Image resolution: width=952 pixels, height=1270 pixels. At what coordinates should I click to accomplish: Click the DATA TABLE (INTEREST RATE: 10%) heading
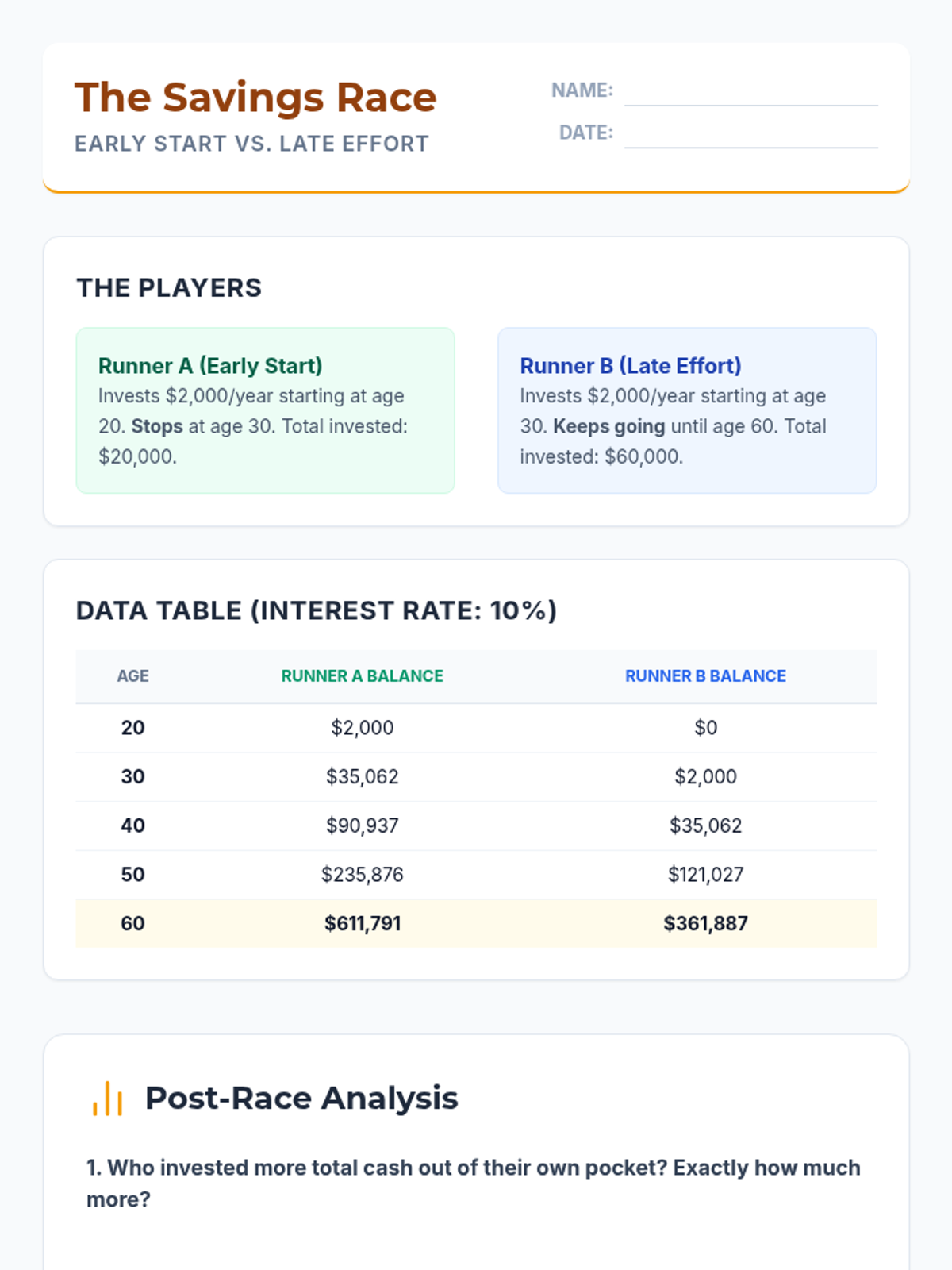[317, 610]
